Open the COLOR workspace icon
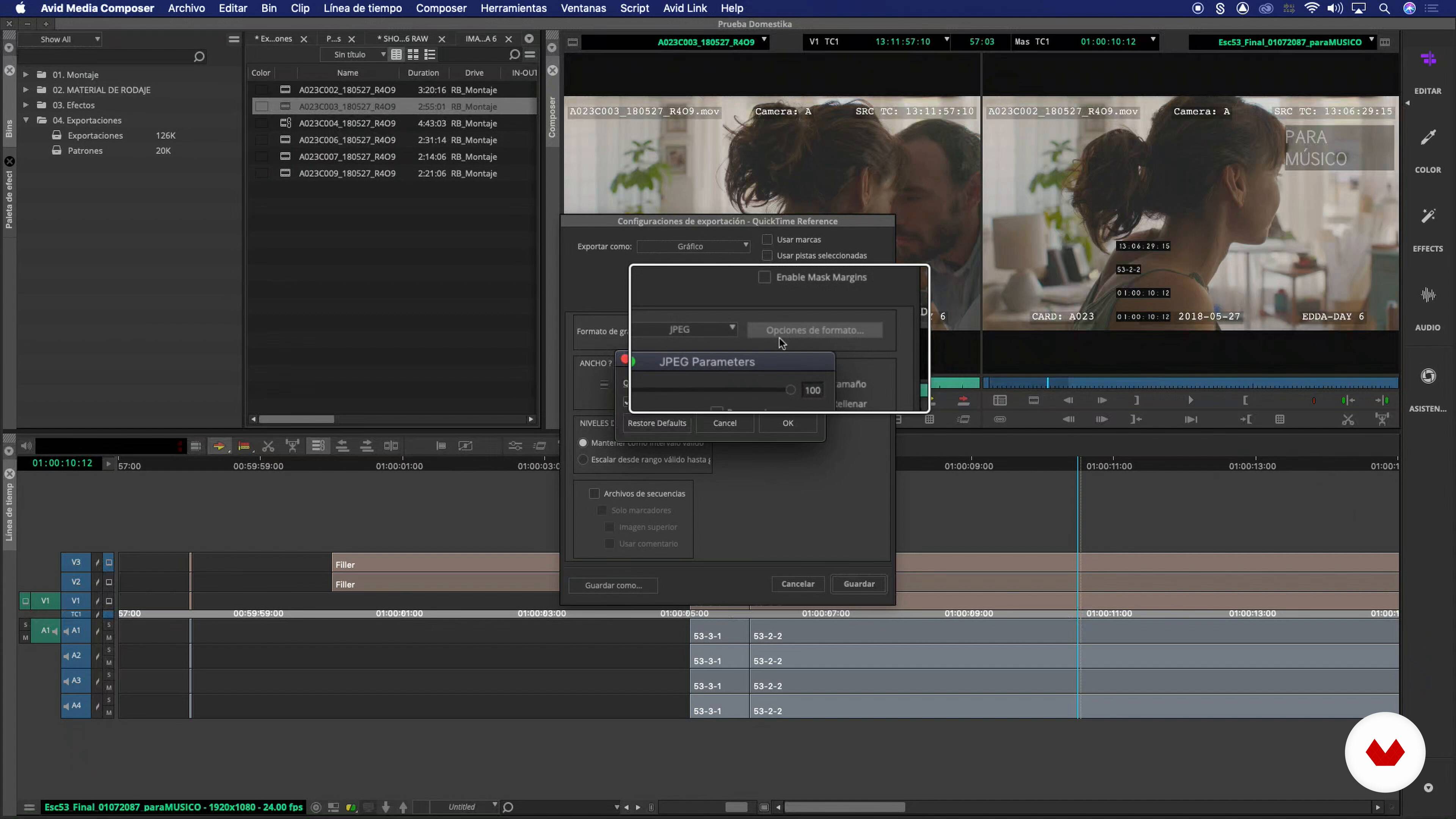Viewport: 1456px width, 819px height. point(1428,137)
